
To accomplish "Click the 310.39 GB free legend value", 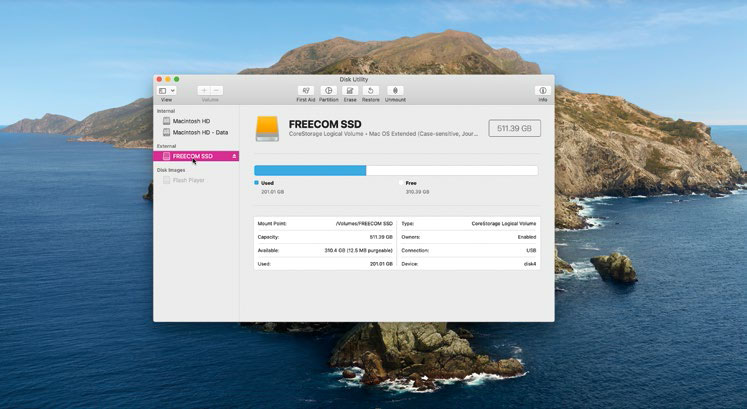I will (417, 192).
